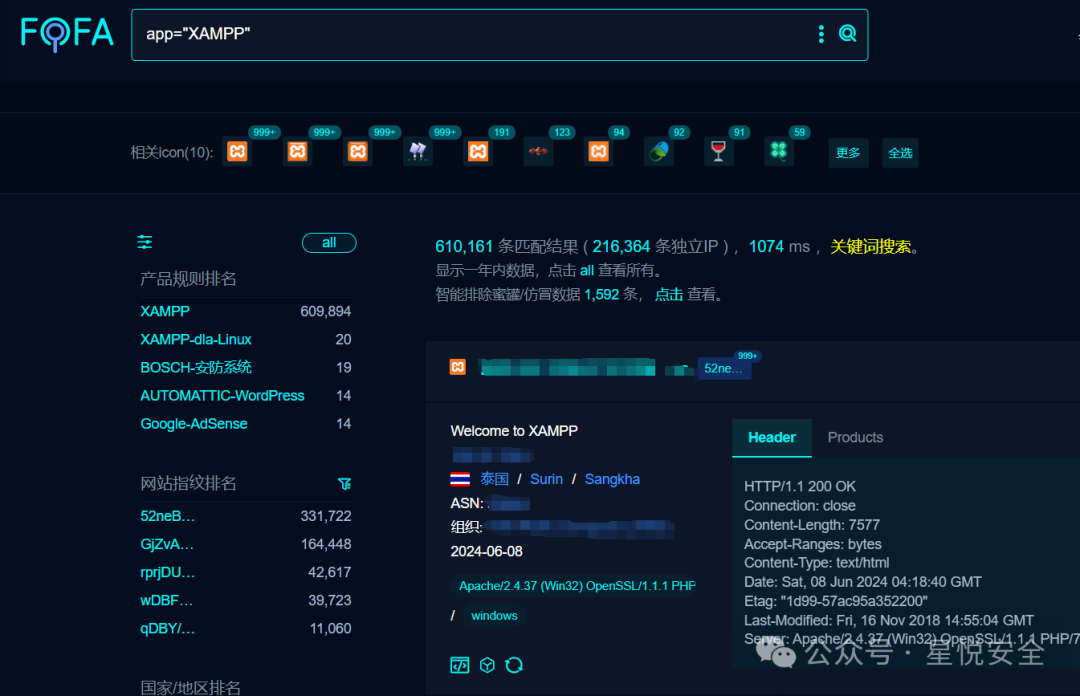This screenshot has height=696, width=1080.
Task: Click Welcome to XAMPP result title
Action: coord(514,431)
